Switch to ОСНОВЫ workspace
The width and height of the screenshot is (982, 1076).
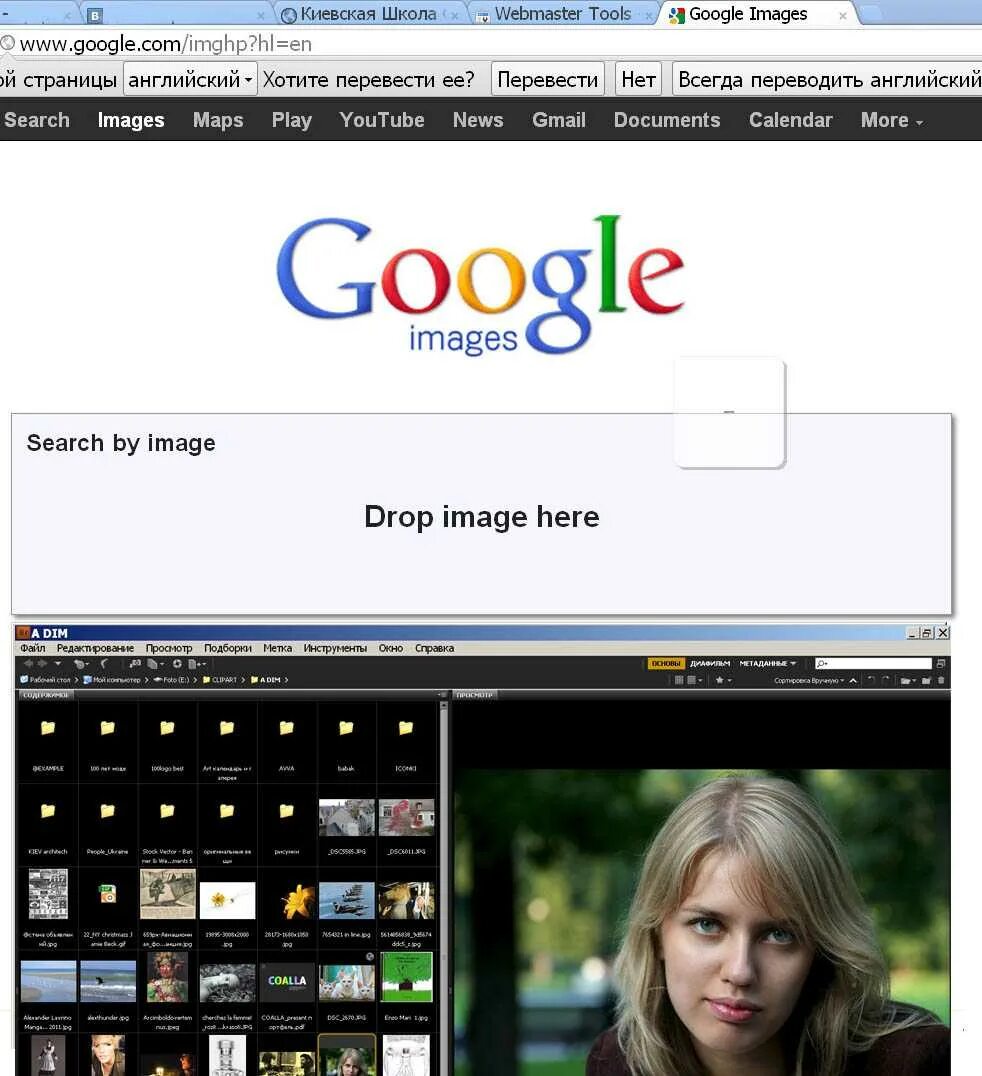pos(666,664)
